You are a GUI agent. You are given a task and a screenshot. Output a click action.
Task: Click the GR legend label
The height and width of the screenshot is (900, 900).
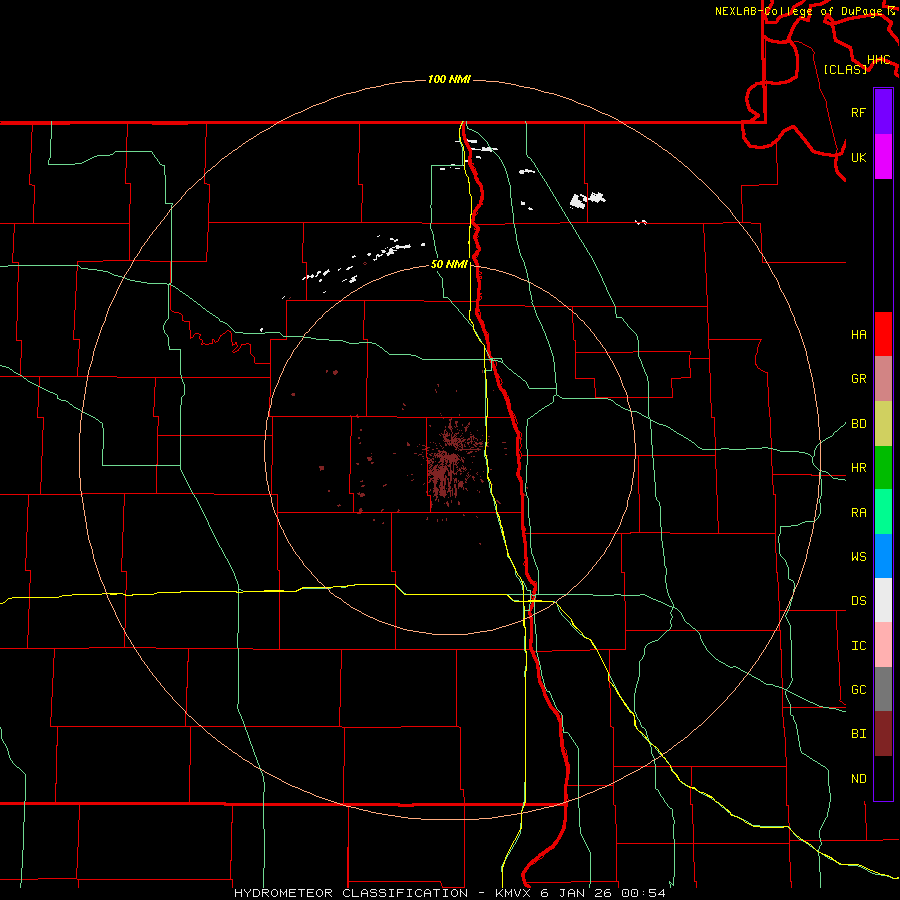[x=858, y=379]
